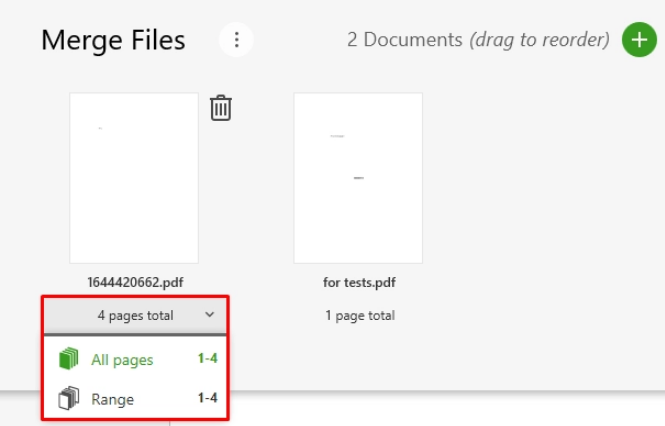Click the green 1-4 beside All pages
665x426 pixels.
(x=208, y=359)
